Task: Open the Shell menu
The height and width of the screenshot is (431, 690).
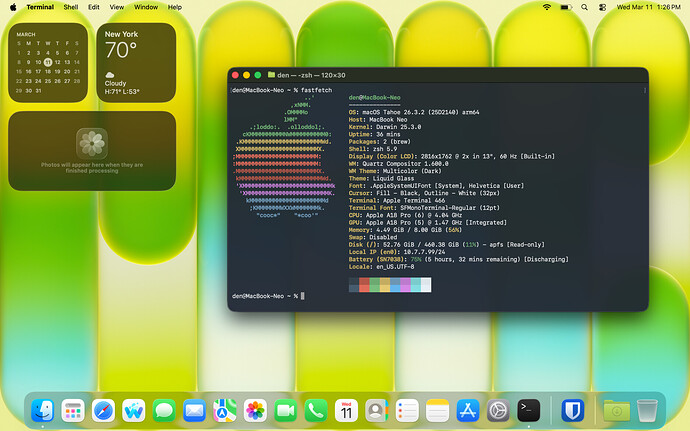Action: point(71,7)
